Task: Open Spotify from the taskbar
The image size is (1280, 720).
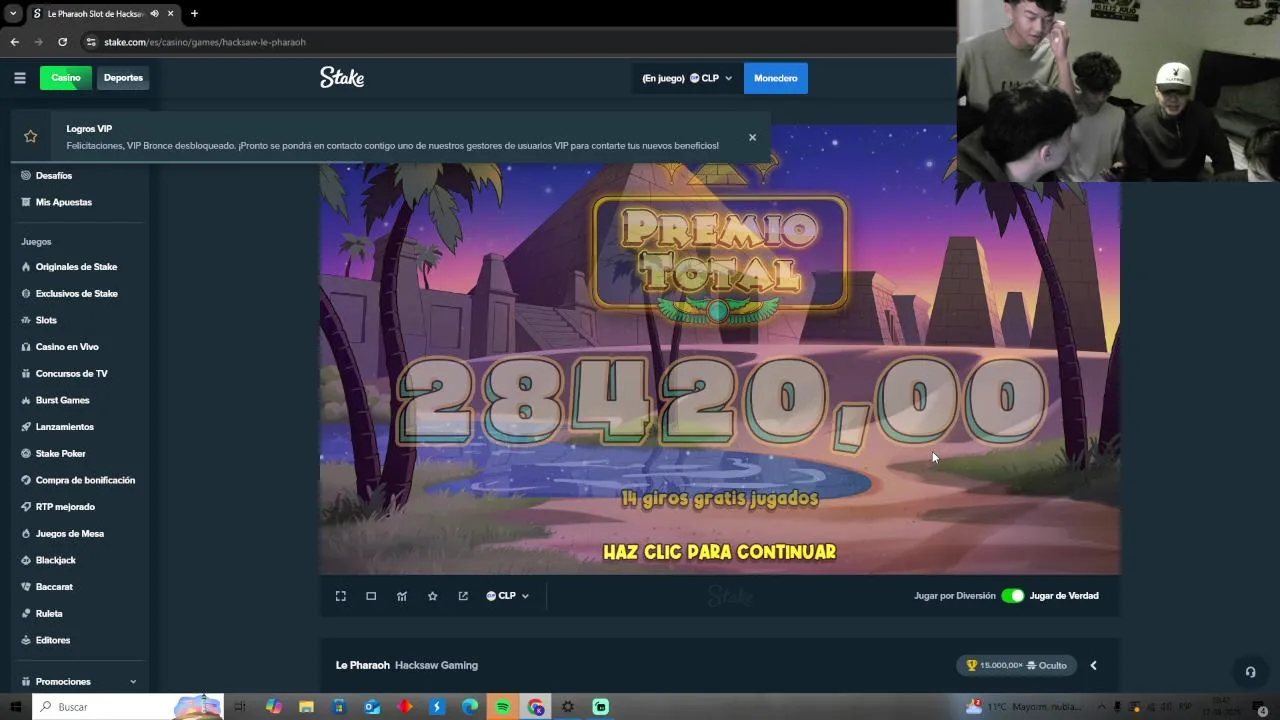Action: pyautogui.click(x=503, y=707)
